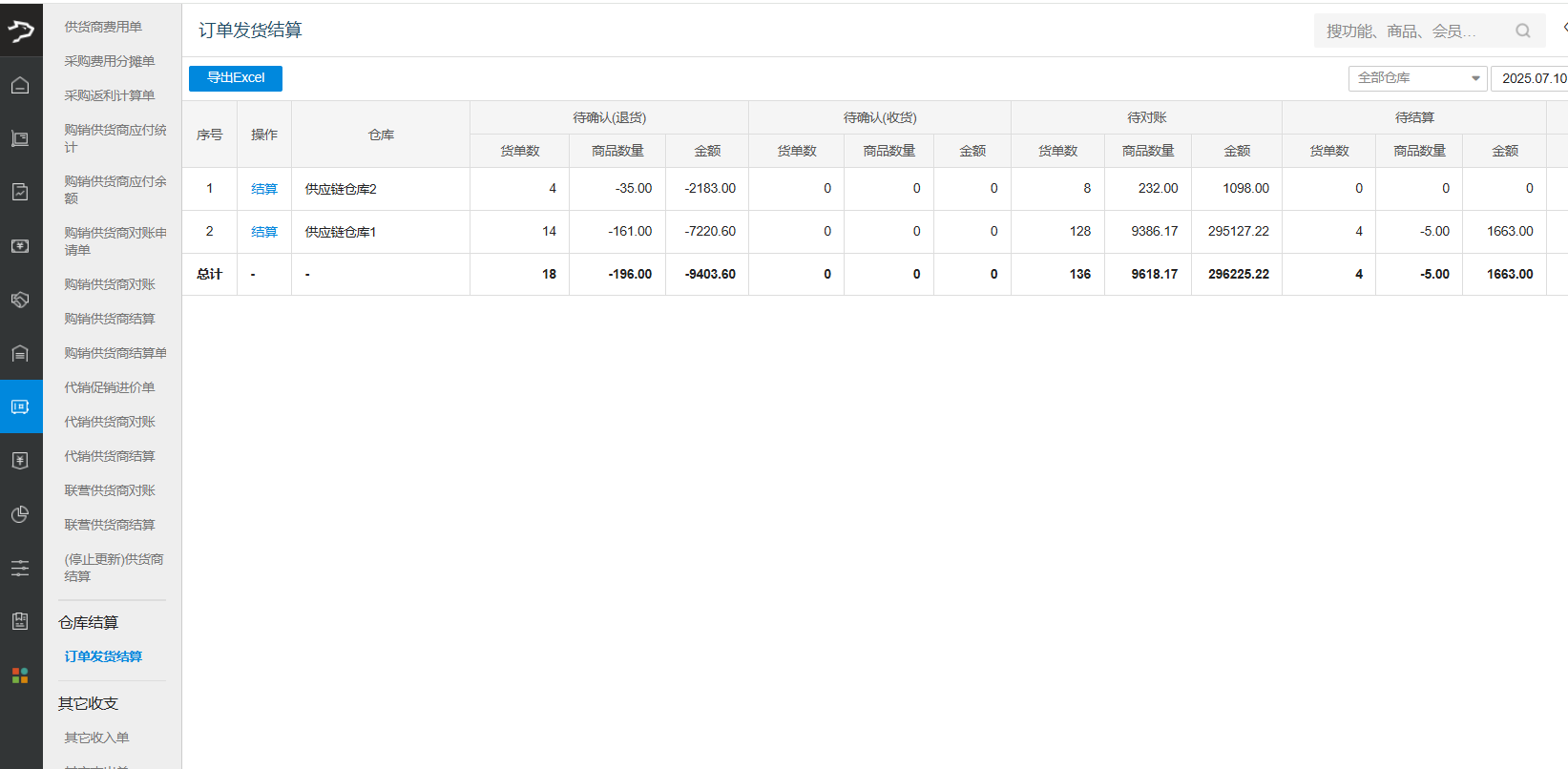Click the search magnifier icon
Viewport: 1568px width, 769px height.
pos(1522,31)
